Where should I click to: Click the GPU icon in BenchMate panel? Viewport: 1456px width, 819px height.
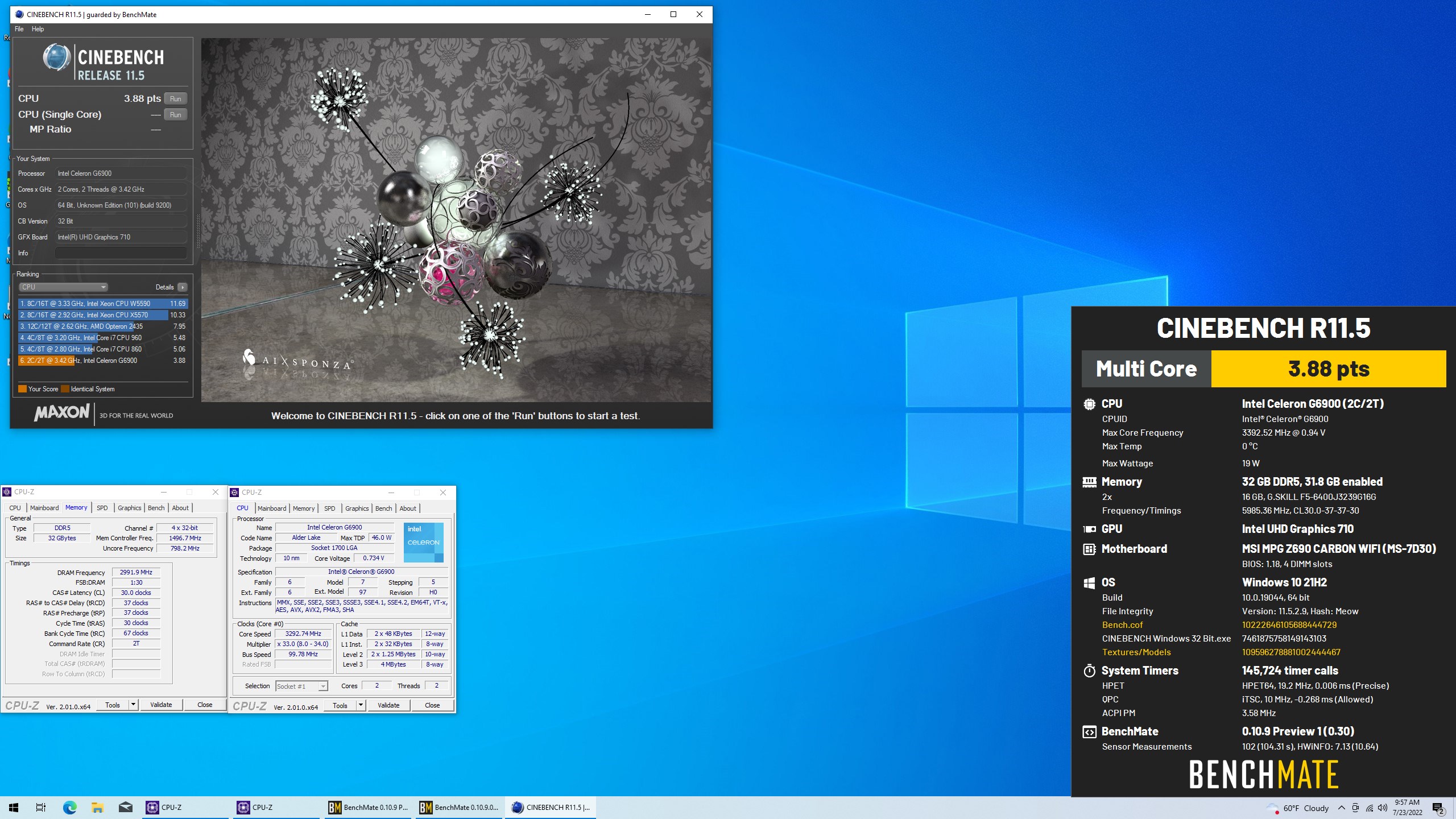pyautogui.click(x=1089, y=529)
